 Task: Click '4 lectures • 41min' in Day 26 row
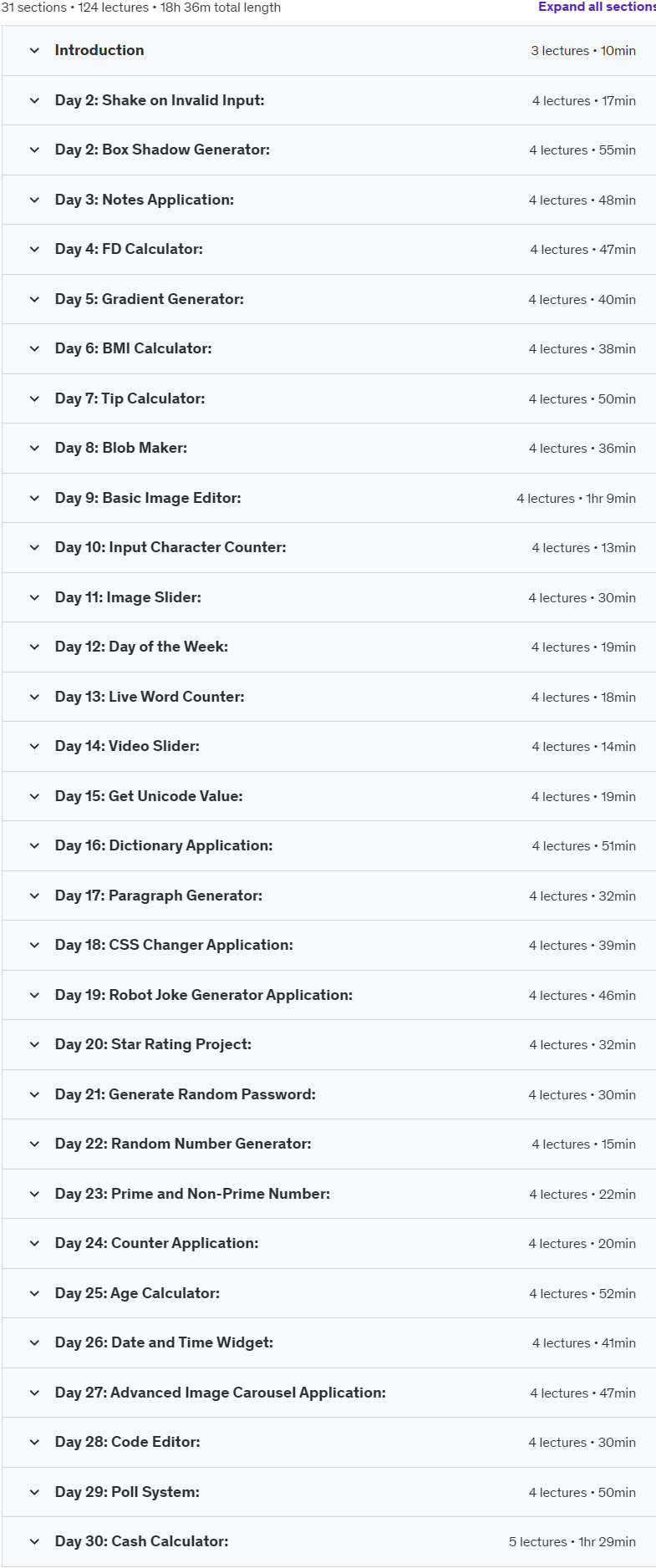[x=584, y=1343]
